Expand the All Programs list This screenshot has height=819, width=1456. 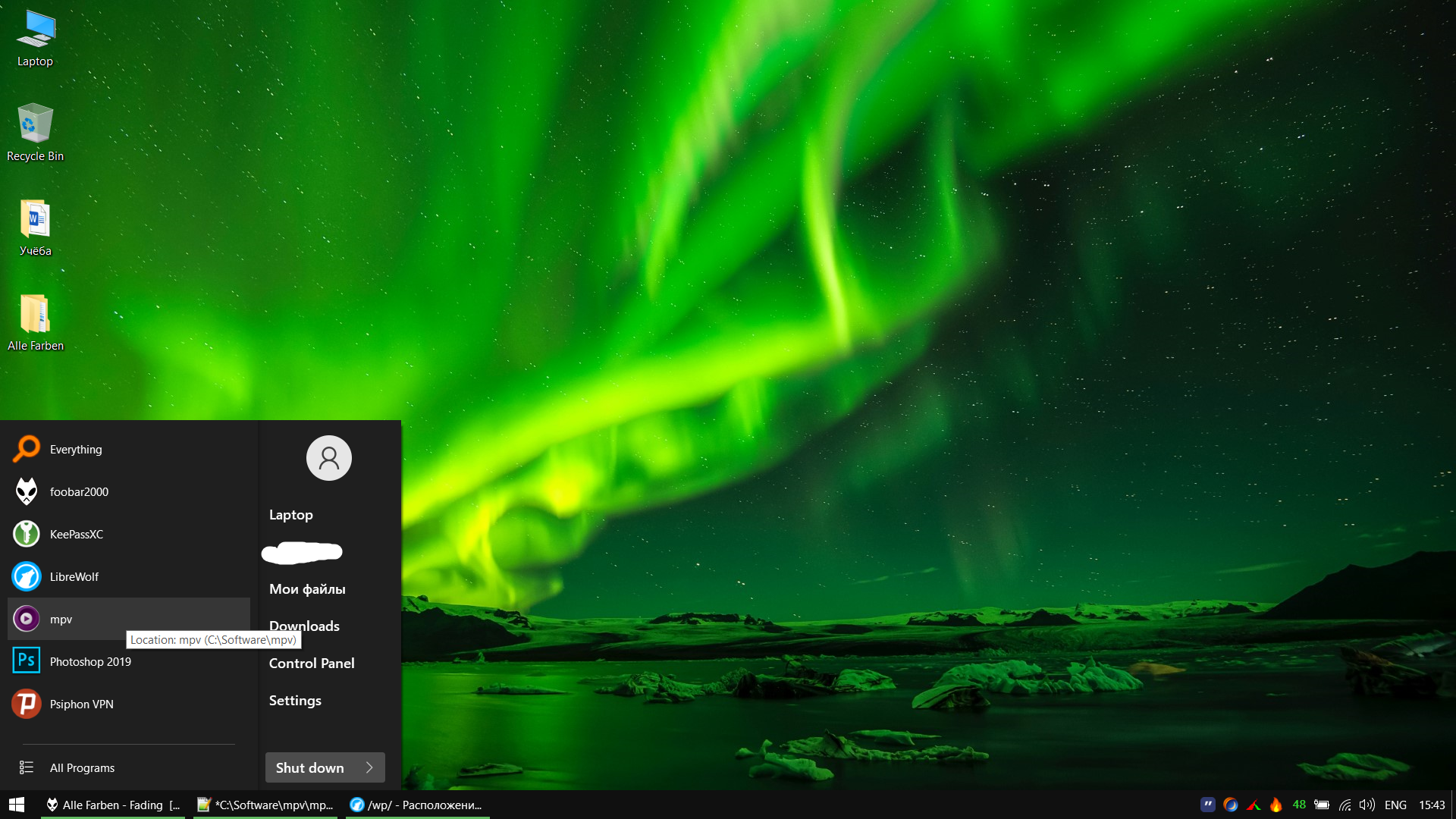tap(82, 768)
